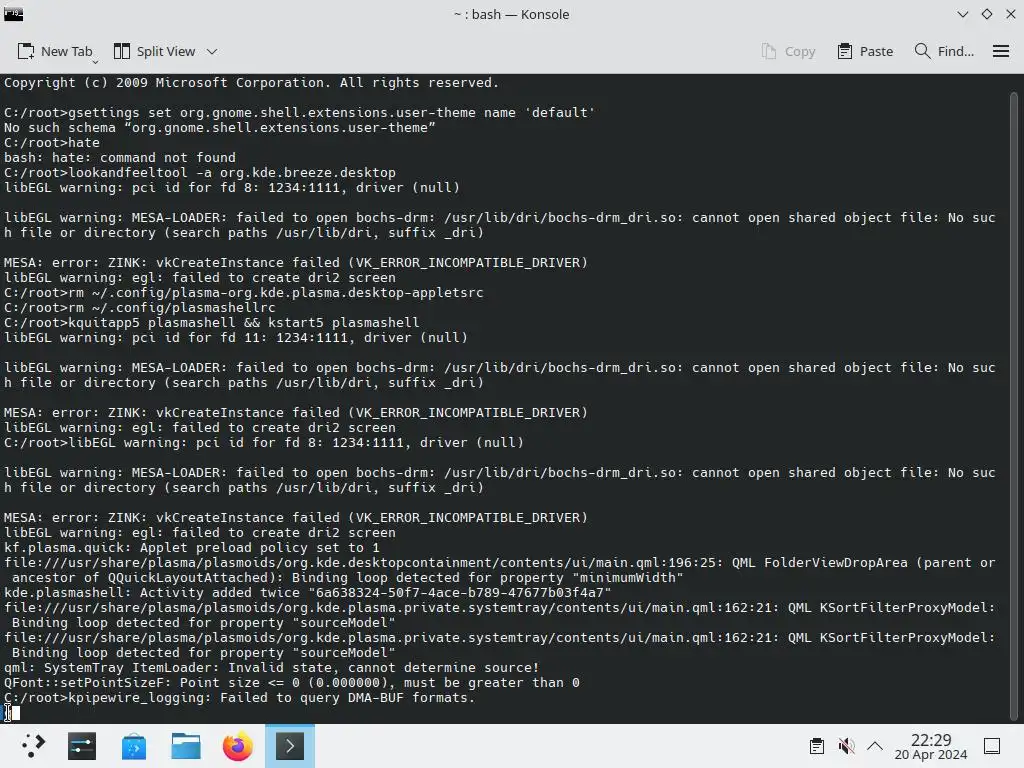Select the Konsole task in taskbar
The width and height of the screenshot is (1024, 768).
click(290, 746)
